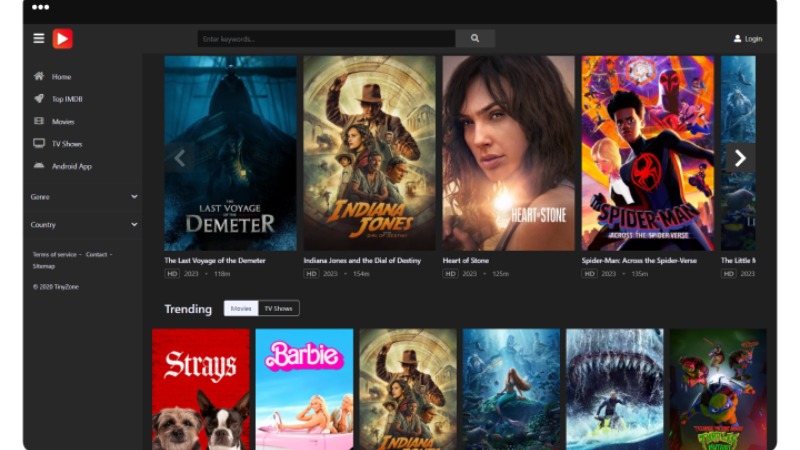Open the Strays trending poster
800x450 pixels.
click(x=201, y=389)
